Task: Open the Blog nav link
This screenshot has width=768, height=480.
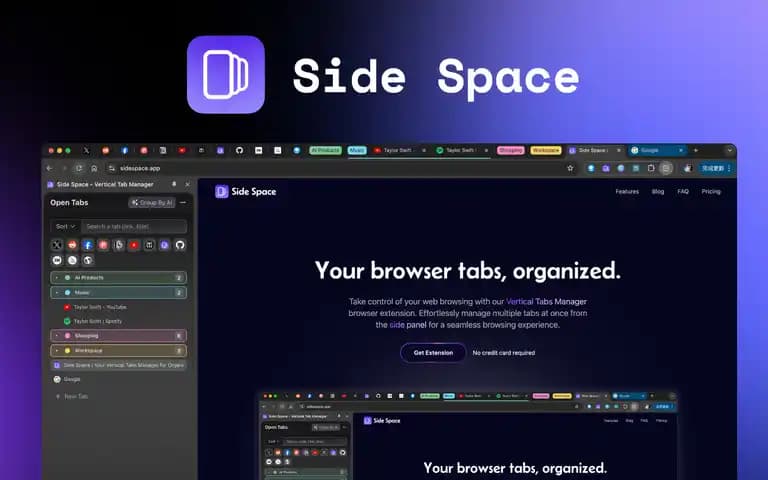Action: [658, 192]
